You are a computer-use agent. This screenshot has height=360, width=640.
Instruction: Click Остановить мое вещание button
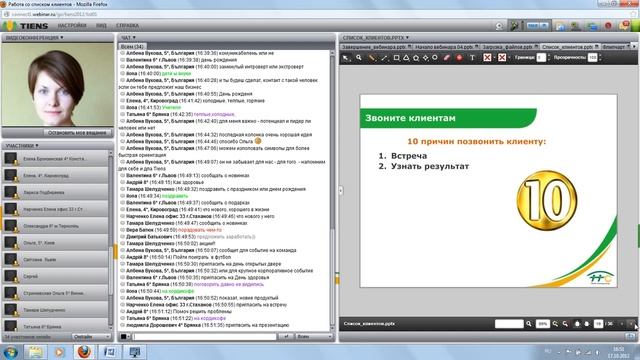(77, 133)
